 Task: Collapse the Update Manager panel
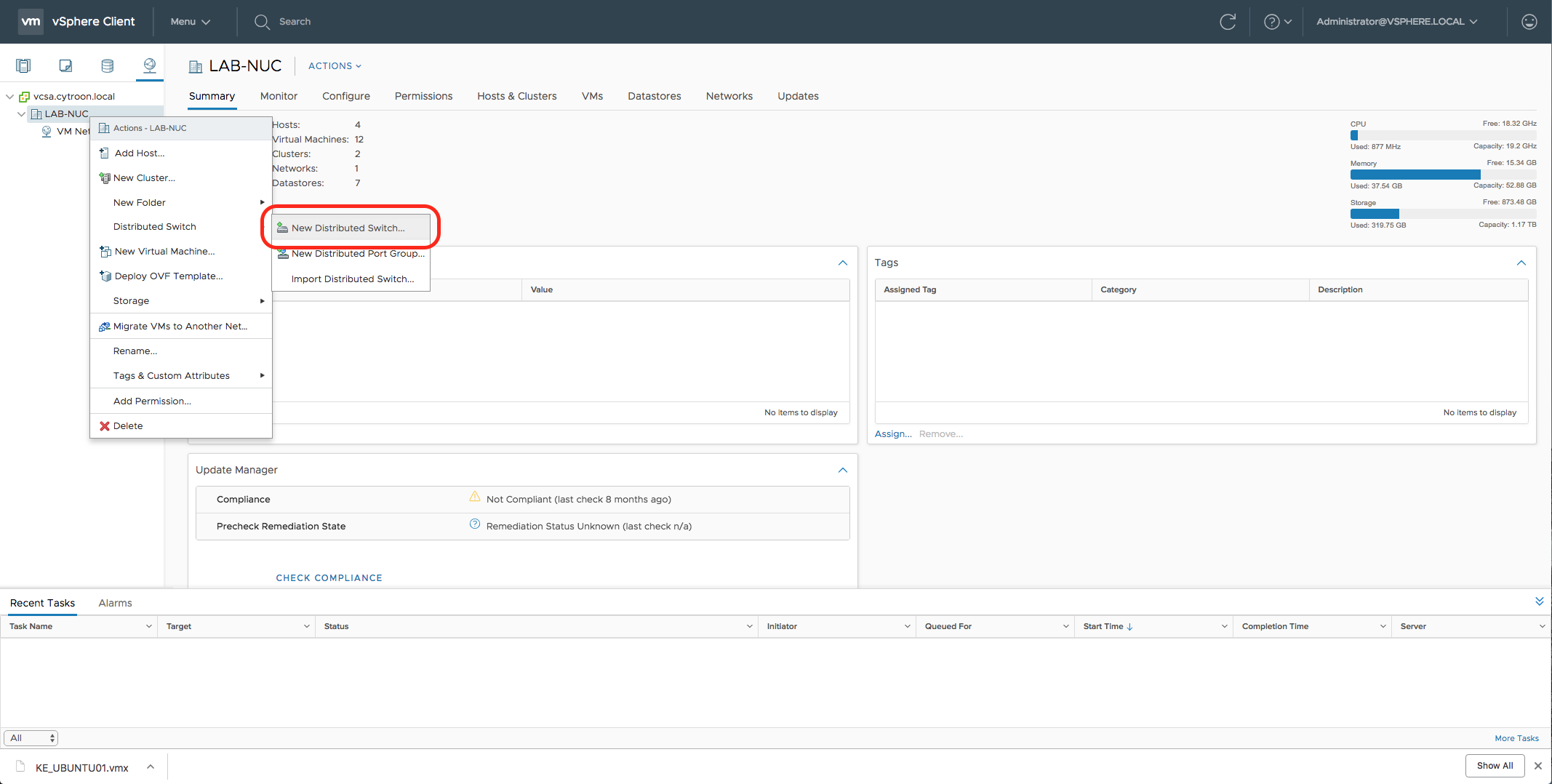[x=842, y=470]
